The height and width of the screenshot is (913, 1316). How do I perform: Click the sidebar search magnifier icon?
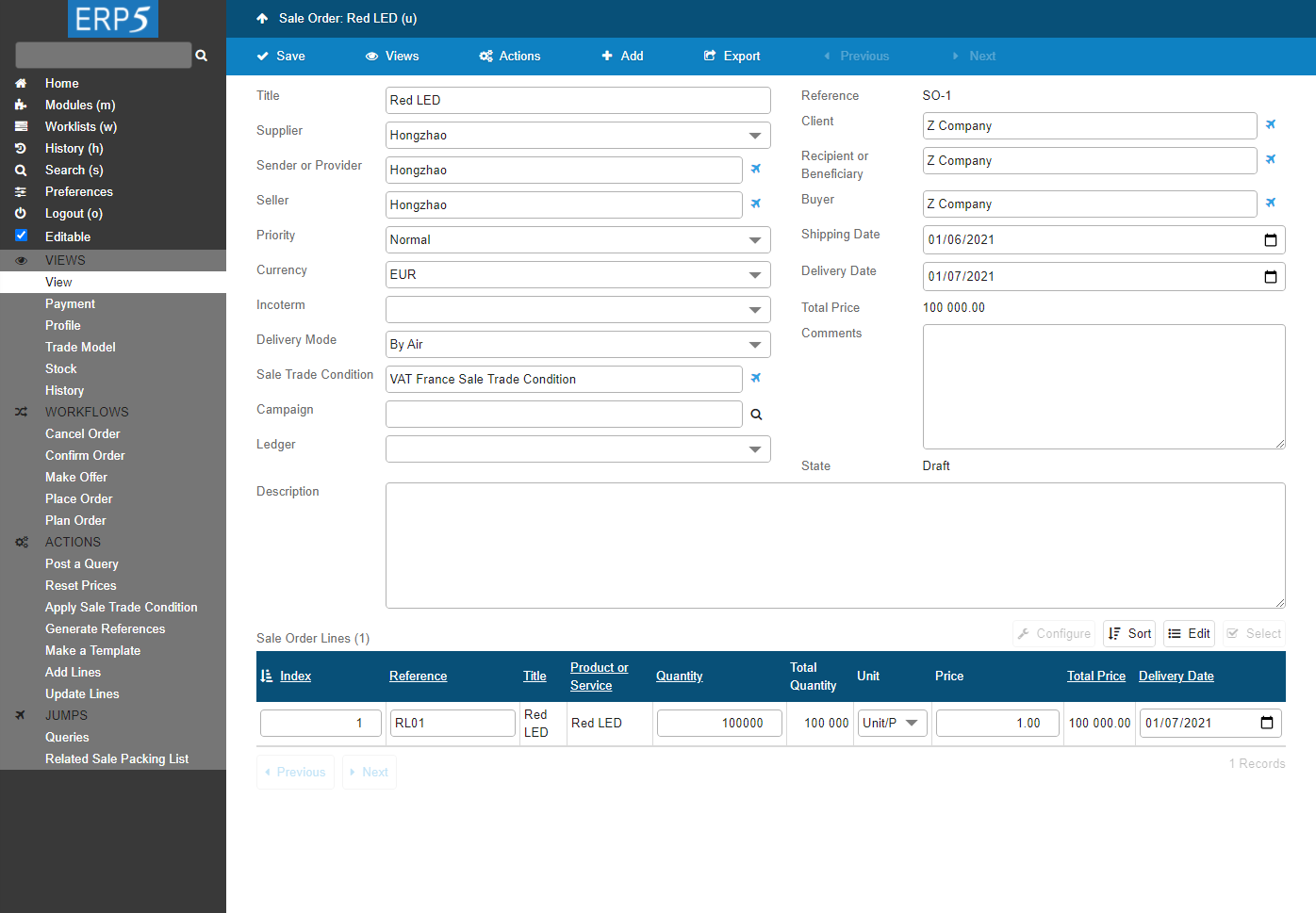tap(201, 56)
